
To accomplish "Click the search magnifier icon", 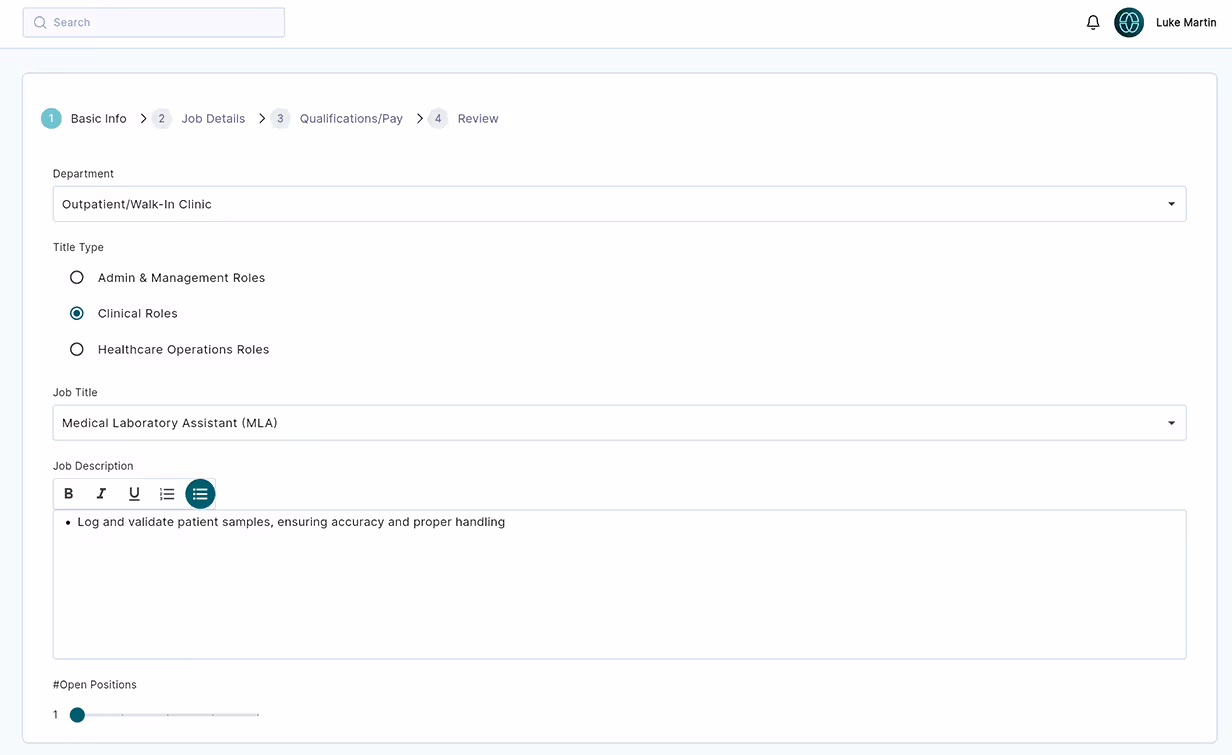I will point(39,22).
